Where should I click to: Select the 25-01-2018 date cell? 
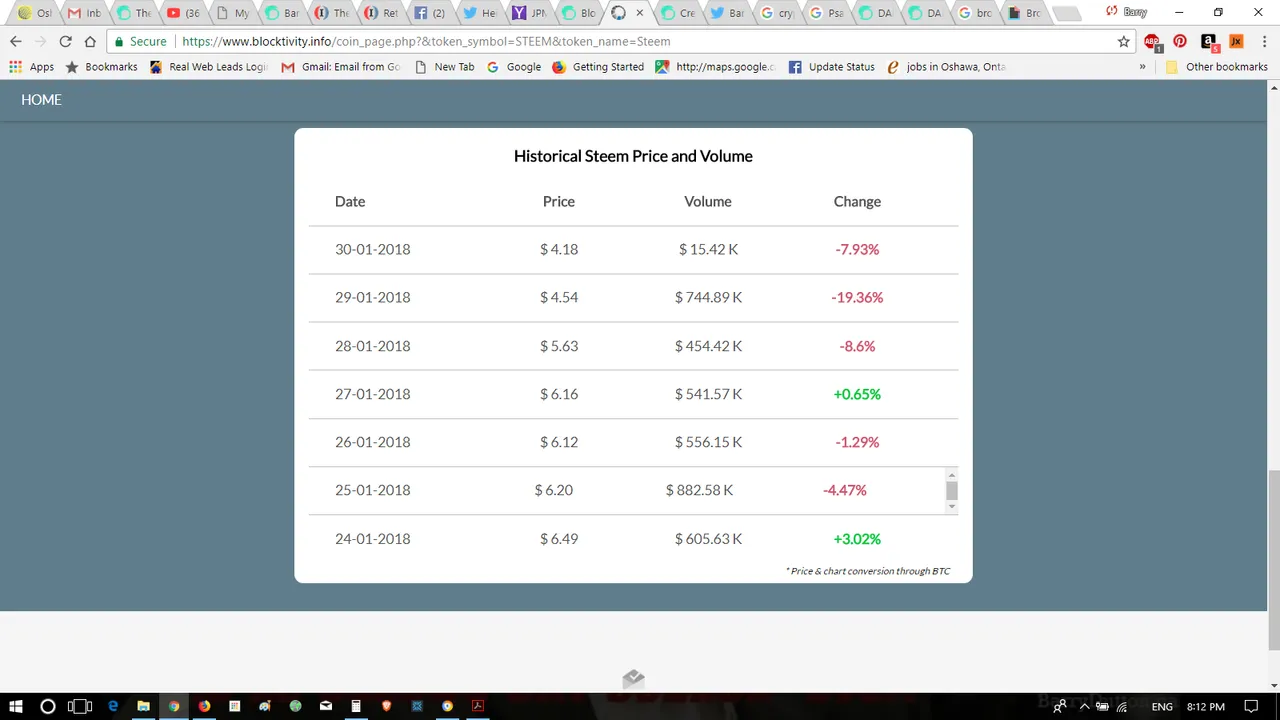[x=372, y=490]
